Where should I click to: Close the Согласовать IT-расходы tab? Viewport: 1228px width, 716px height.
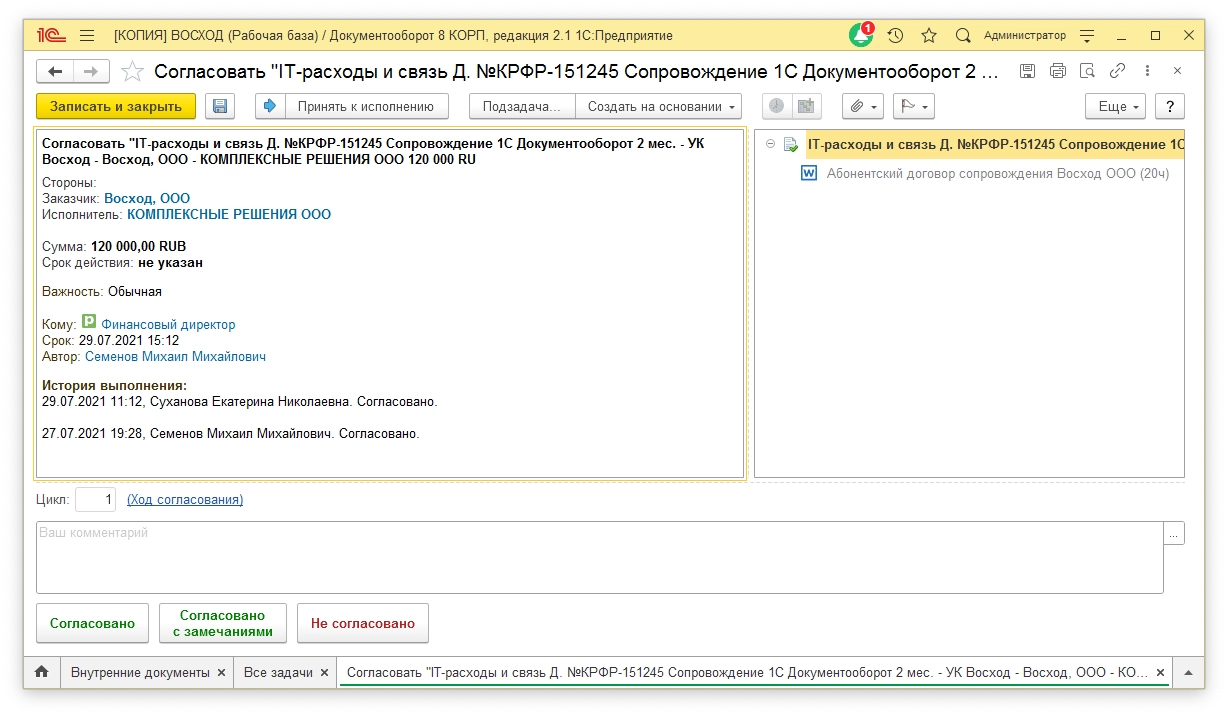[x=1160, y=673]
